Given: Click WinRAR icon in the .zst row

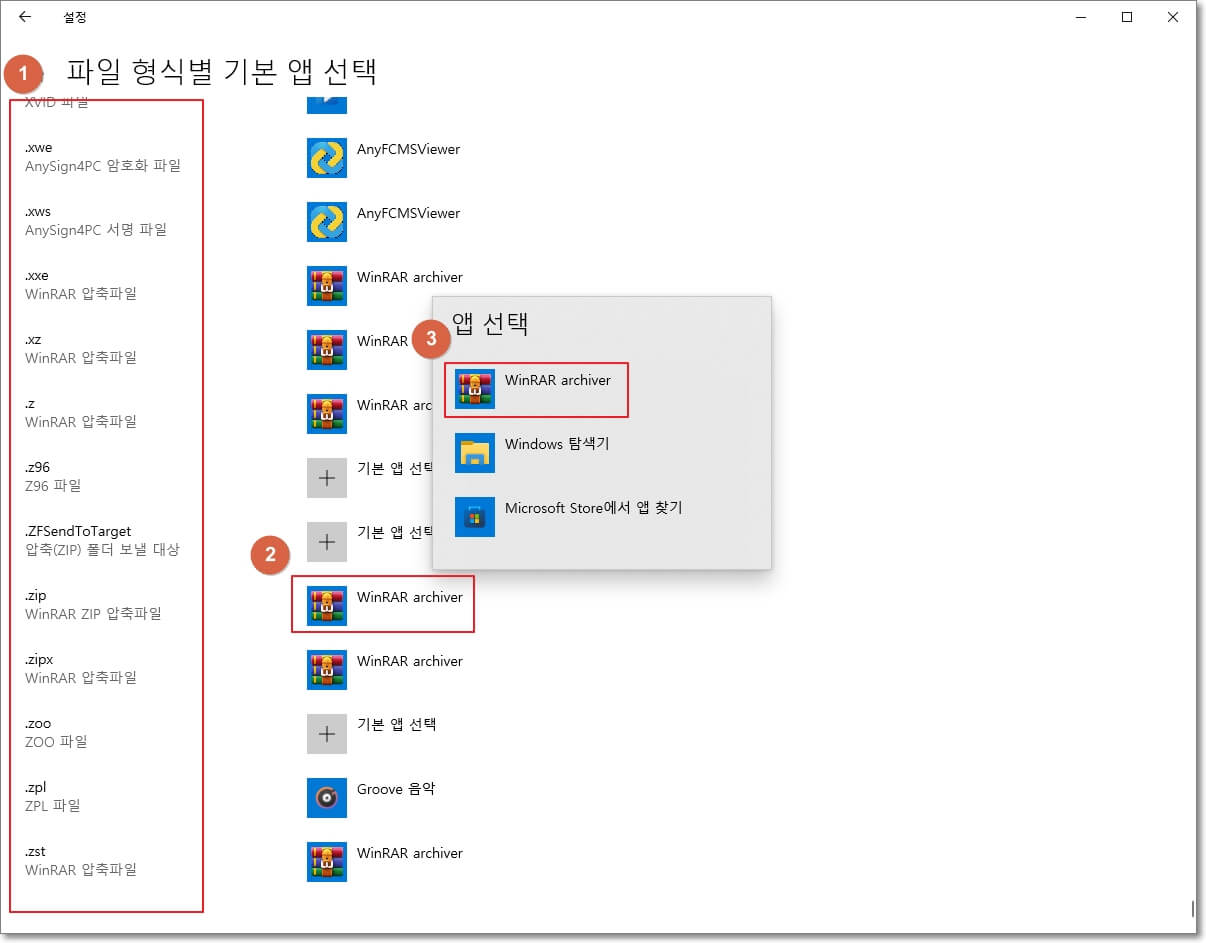Looking at the screenshot, I should point(327,862).
